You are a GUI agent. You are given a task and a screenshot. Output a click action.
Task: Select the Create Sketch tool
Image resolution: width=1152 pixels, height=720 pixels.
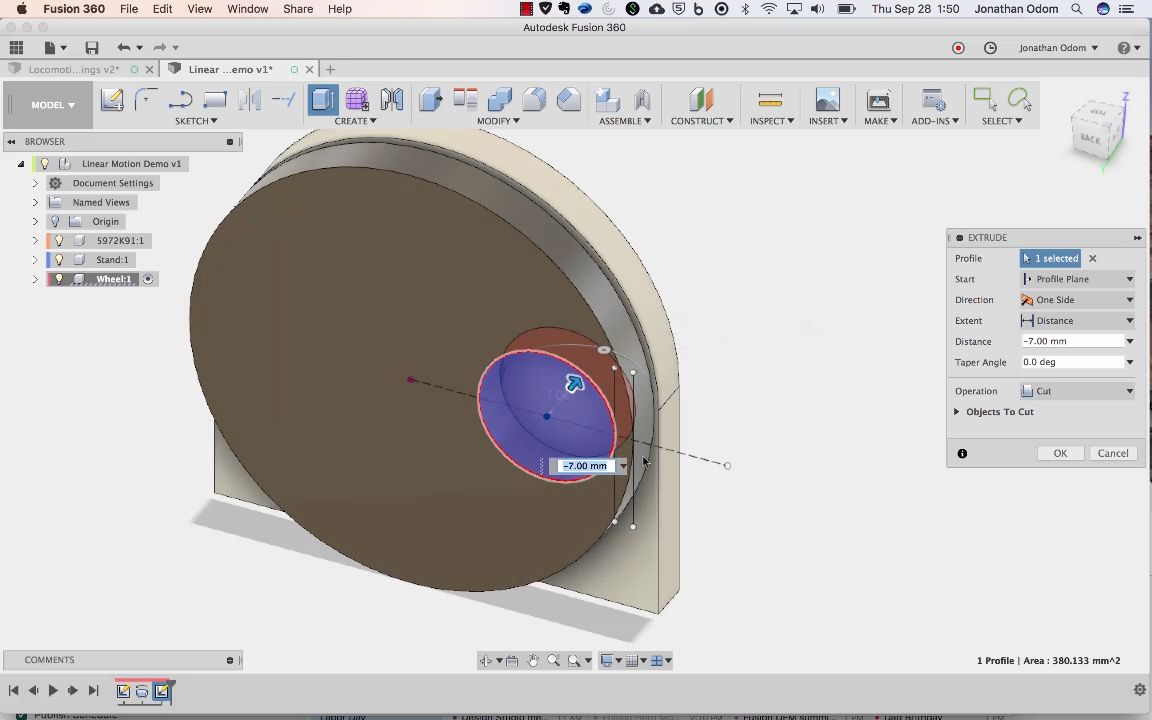[112, 99]
